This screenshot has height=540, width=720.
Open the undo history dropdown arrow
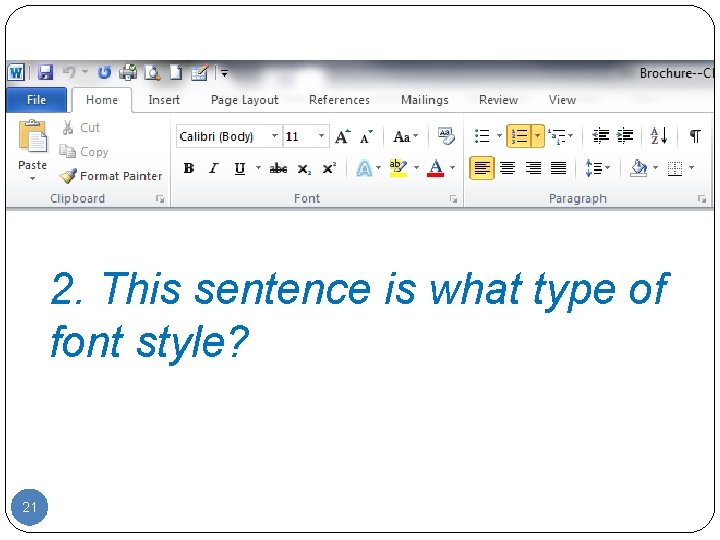coord(85,72)
